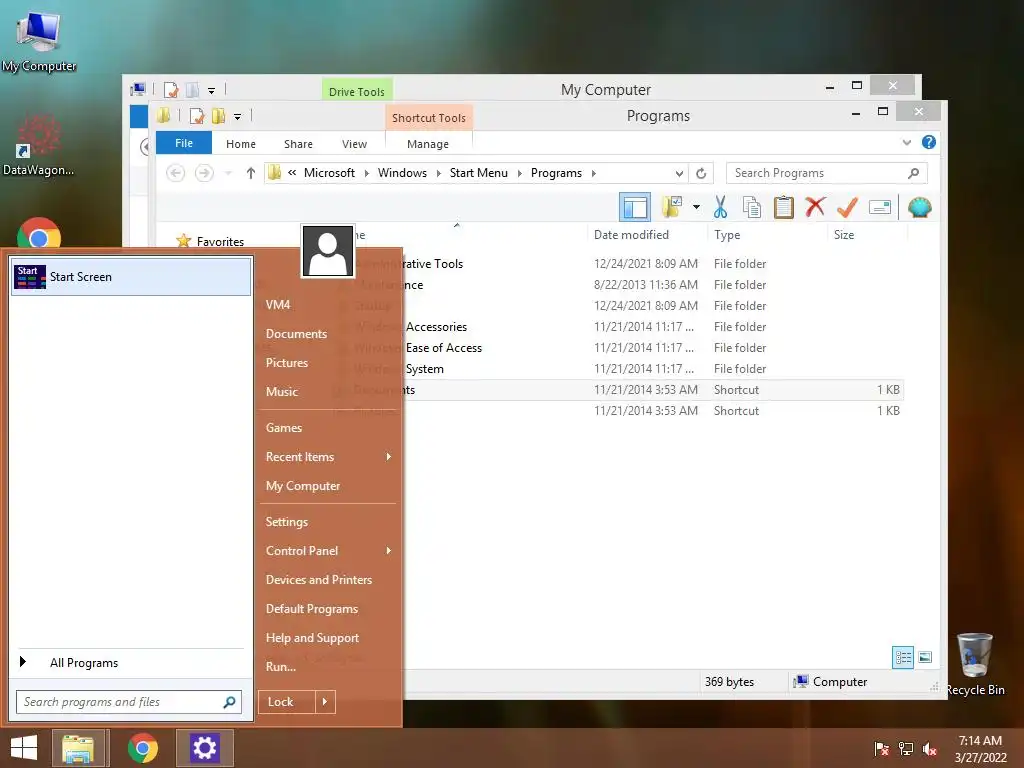This screenshot has height=768, width=1024.
Task: Click the red X Delete icon
Action: pyautogui.click(x=815, y=207)
